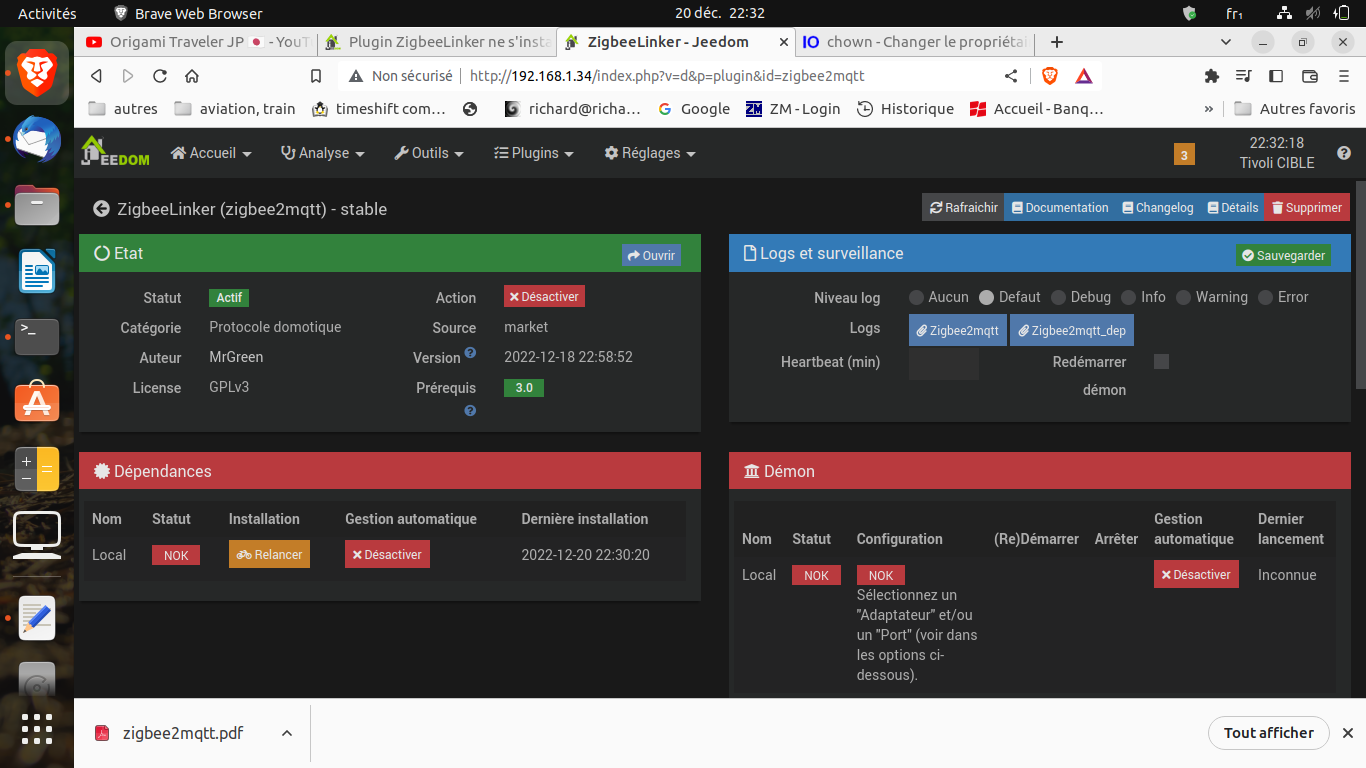Share this page from the address bar
Image resolution: width=1366 pixels, height=768 pixels.
(x=1011, y=76)
